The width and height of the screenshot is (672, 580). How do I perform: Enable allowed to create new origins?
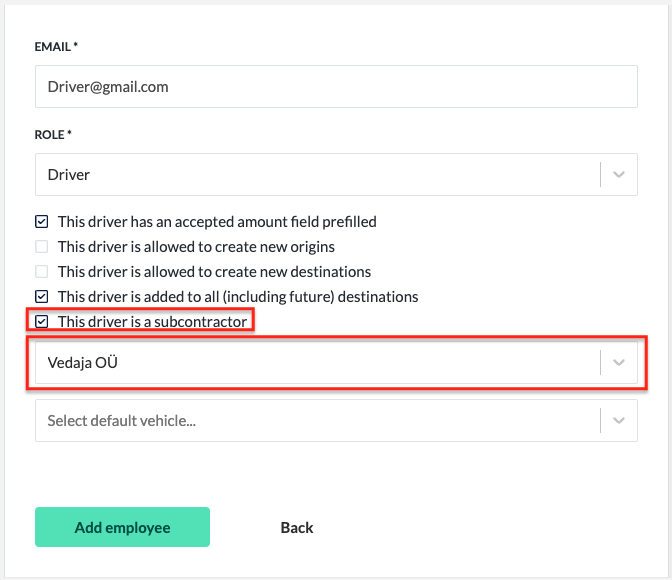click(42, 246)
